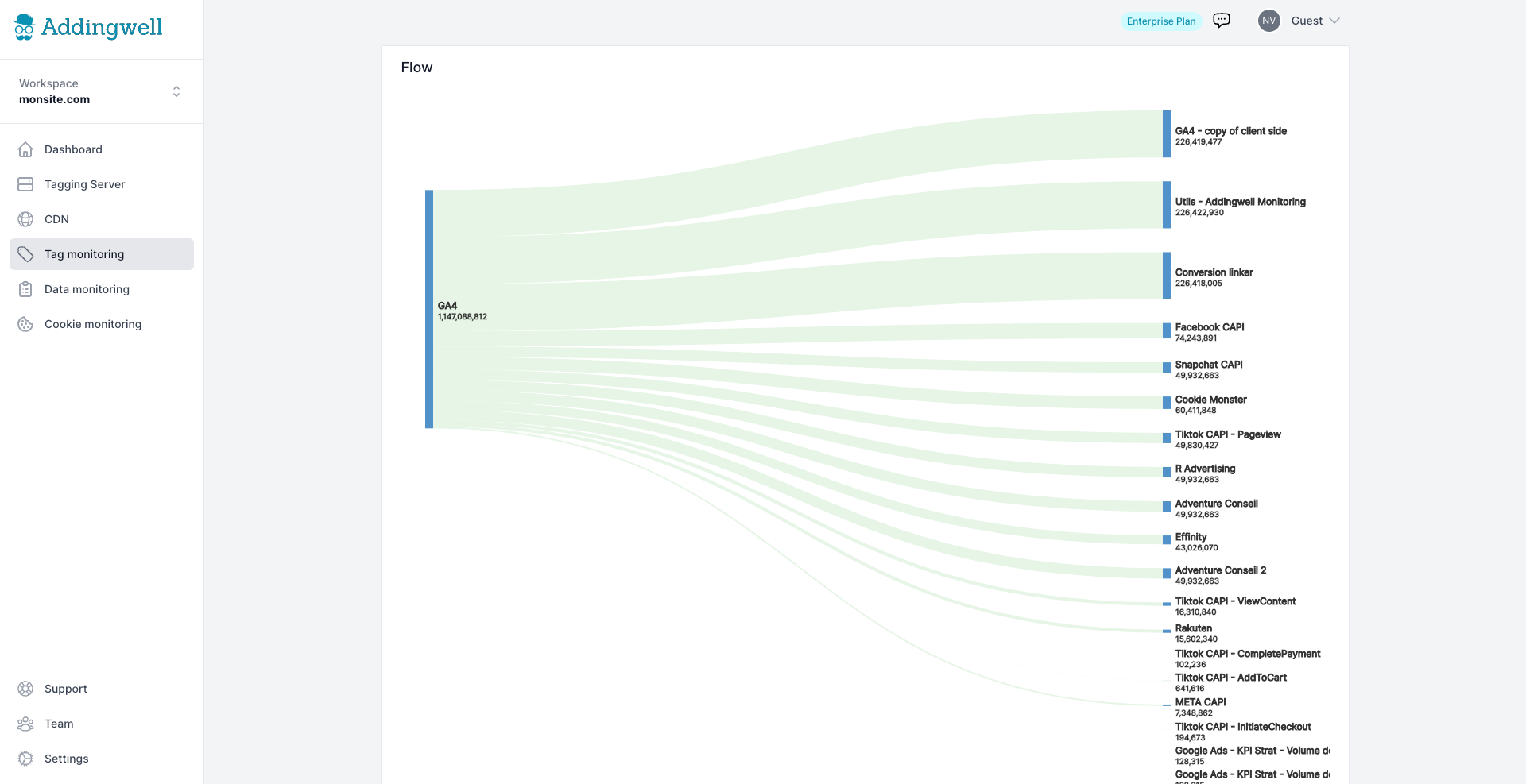Open the chat message icon
Viewport: 1526px width, 784px height.
(1222, 21)
